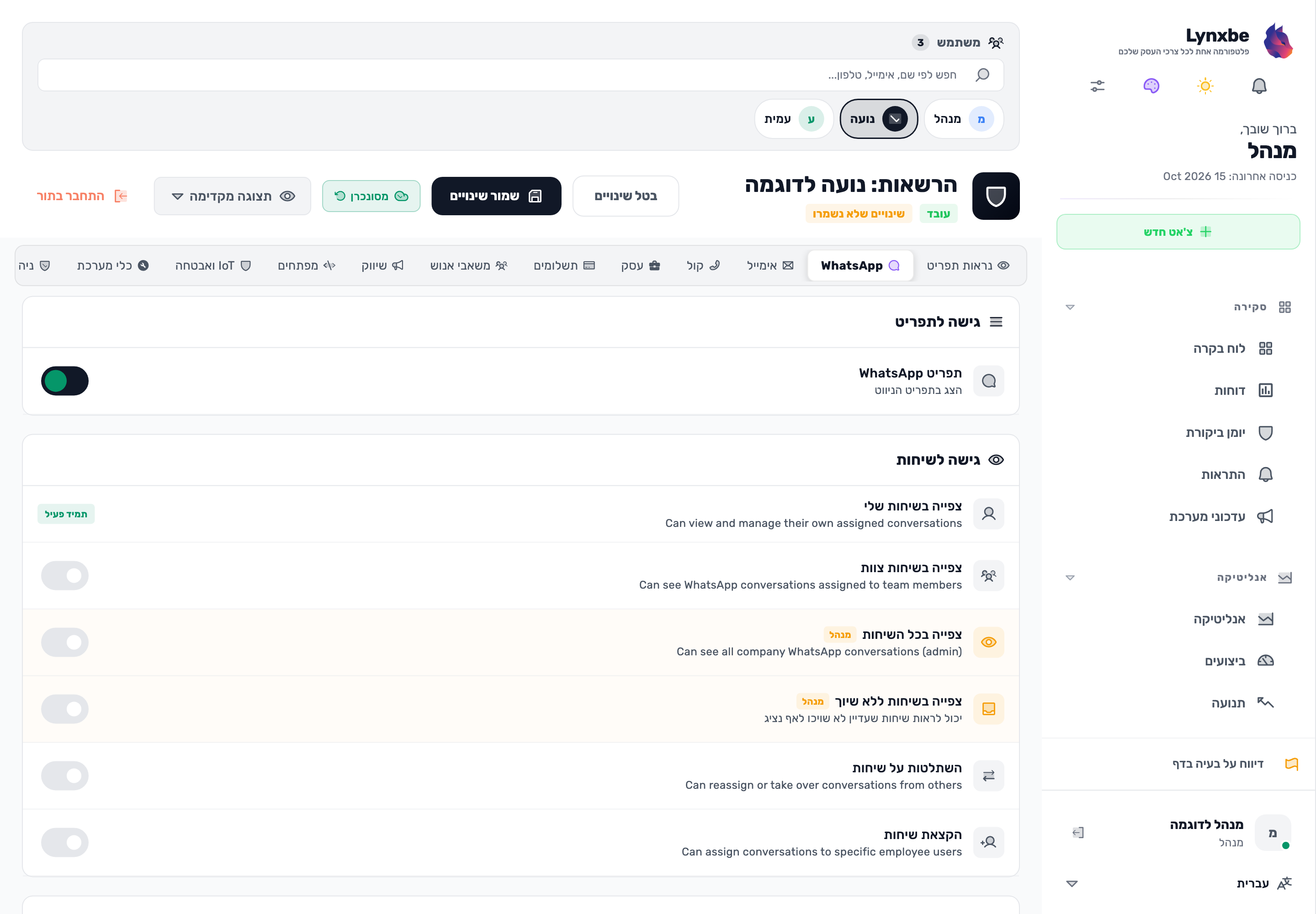Click the user search input field

pos(520,74)
